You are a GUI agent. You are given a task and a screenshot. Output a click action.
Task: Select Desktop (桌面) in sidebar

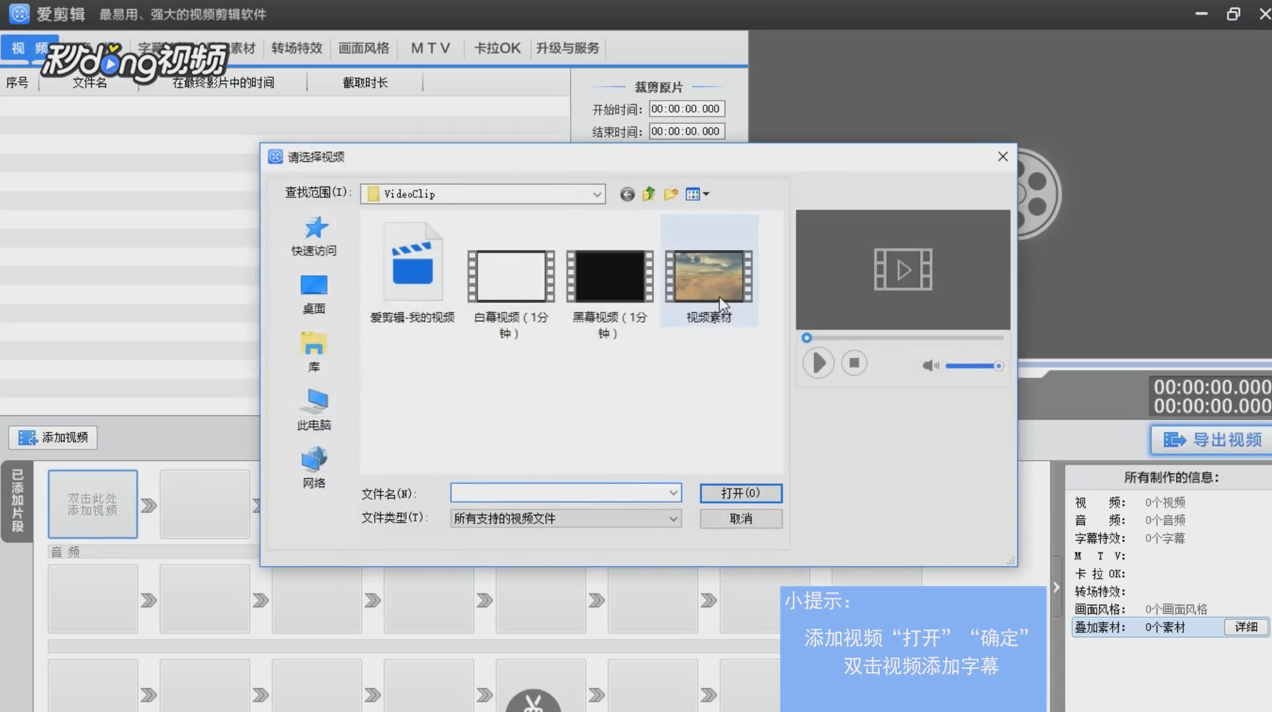point(314,295)
